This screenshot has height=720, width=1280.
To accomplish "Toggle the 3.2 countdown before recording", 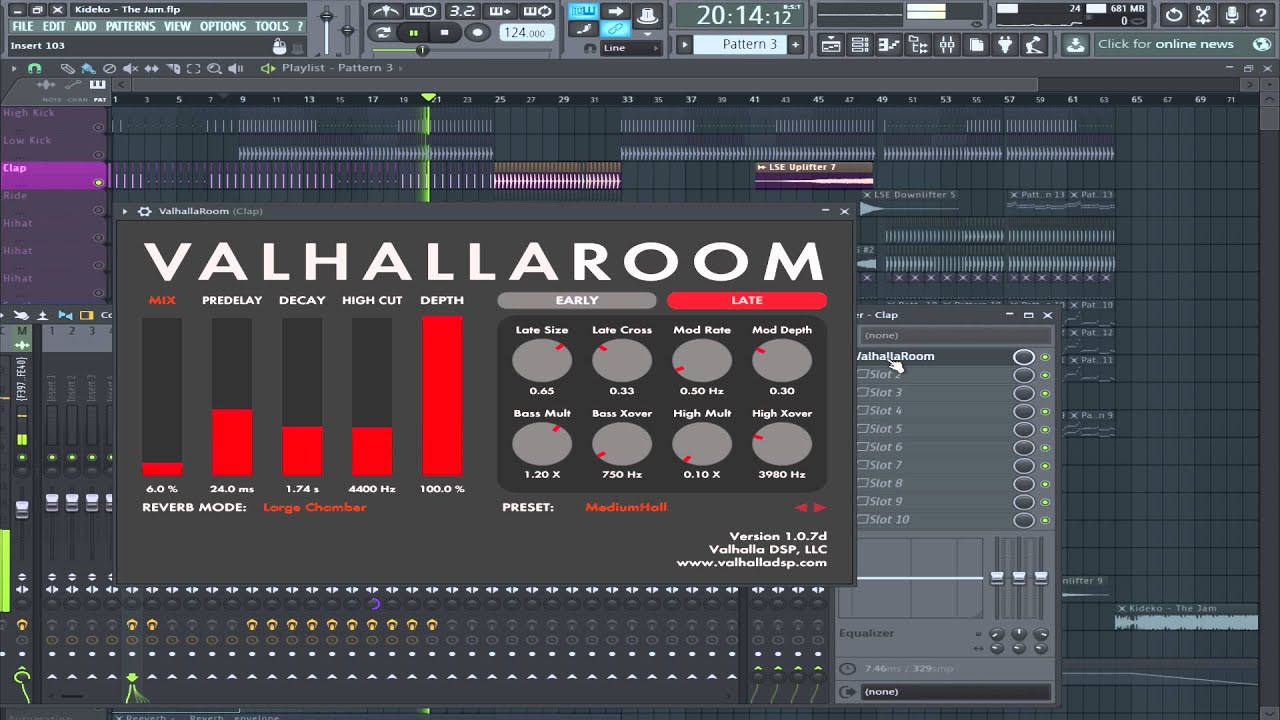I will pos(462,11).
